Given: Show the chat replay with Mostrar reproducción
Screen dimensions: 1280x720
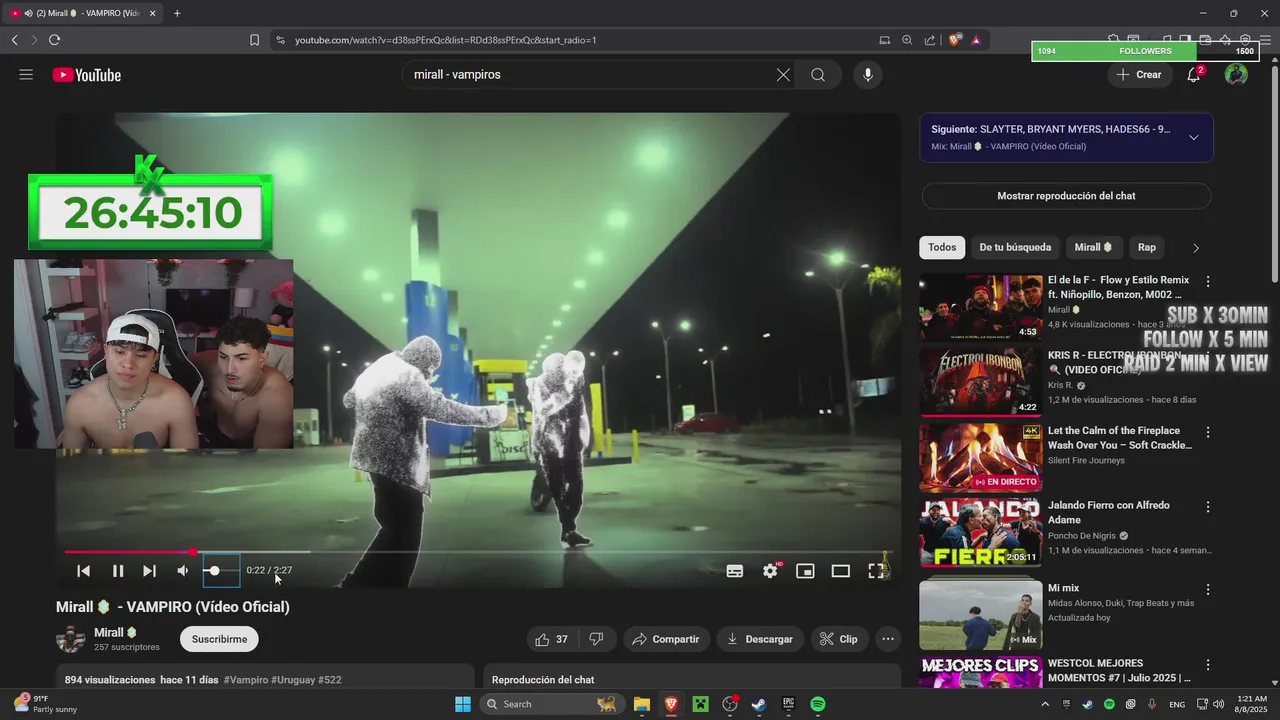Looking at the screenshot, I should (x=1066, y=196).
